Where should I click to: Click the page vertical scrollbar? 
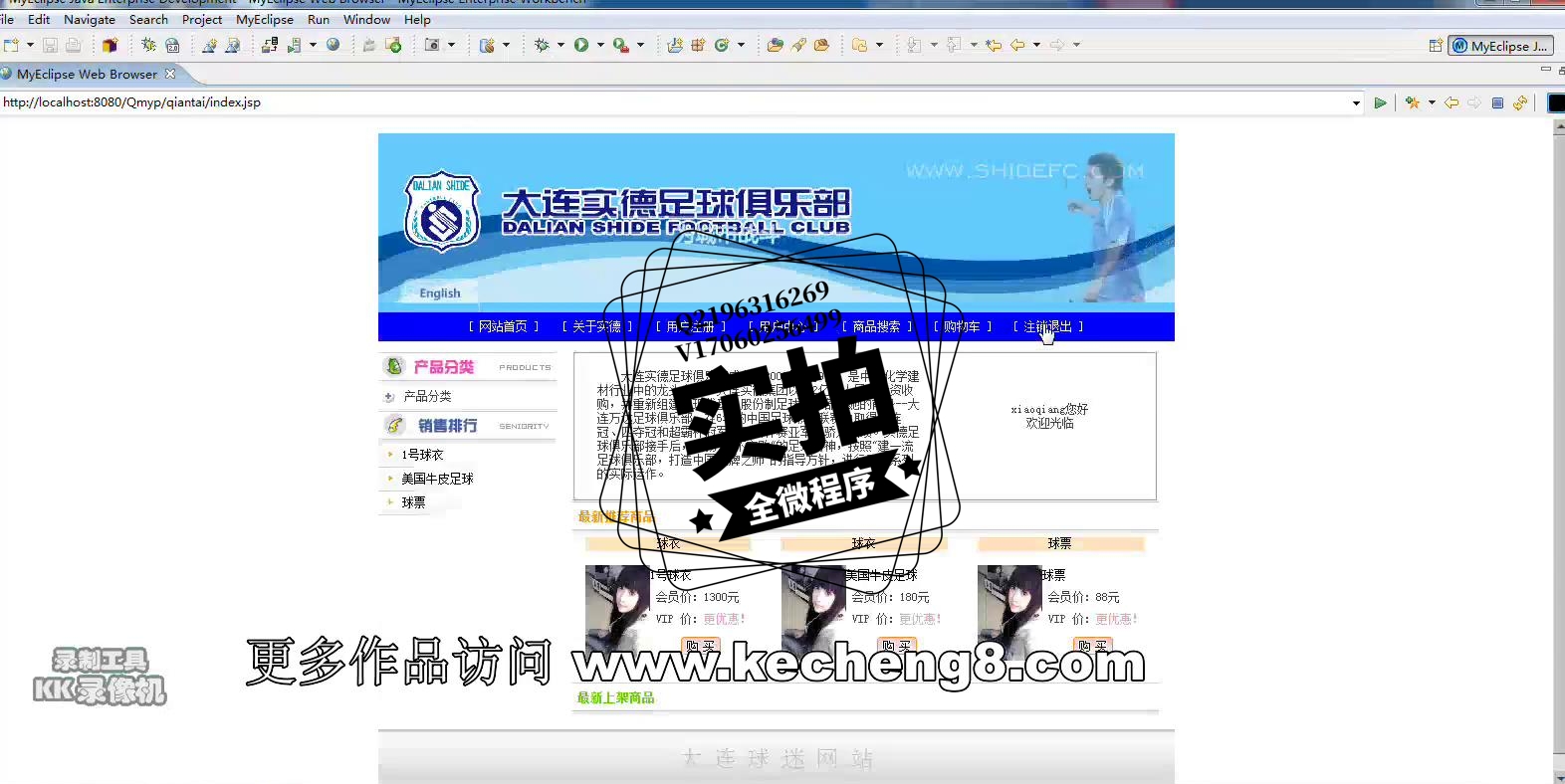[1559, 453]
